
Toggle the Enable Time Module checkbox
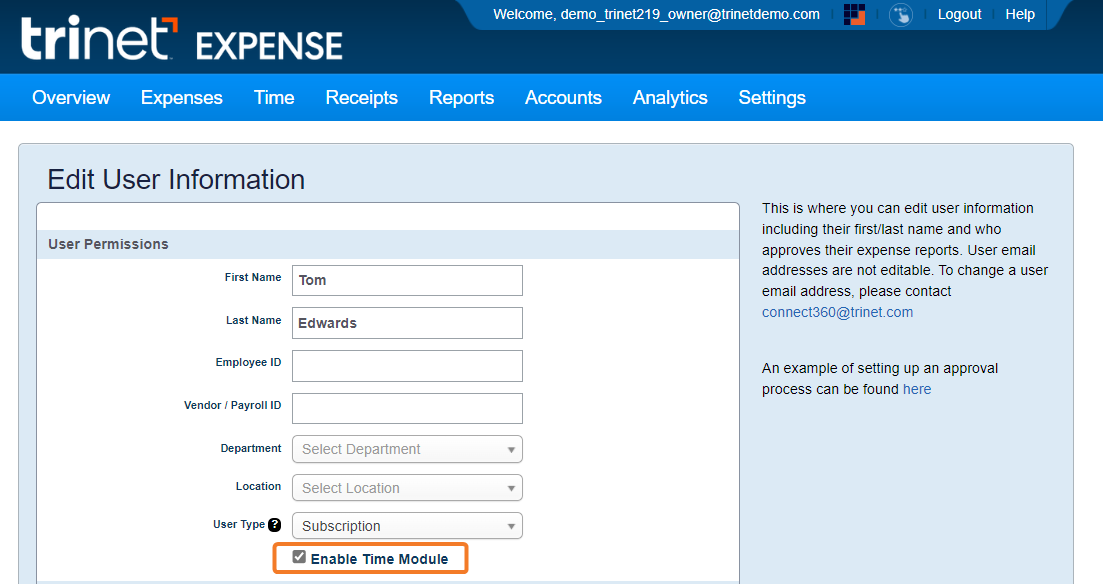tap(299, 557)
